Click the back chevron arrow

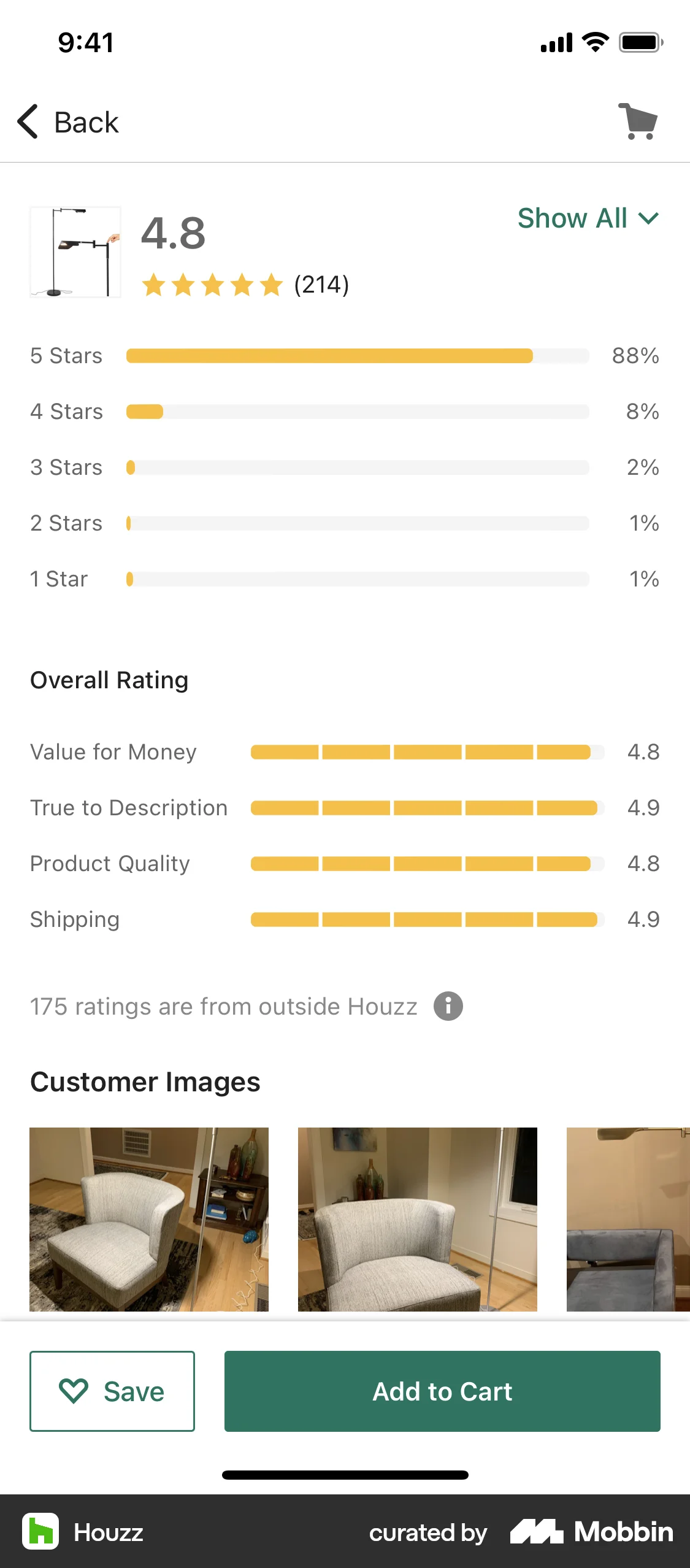click(x=27, y=121)
